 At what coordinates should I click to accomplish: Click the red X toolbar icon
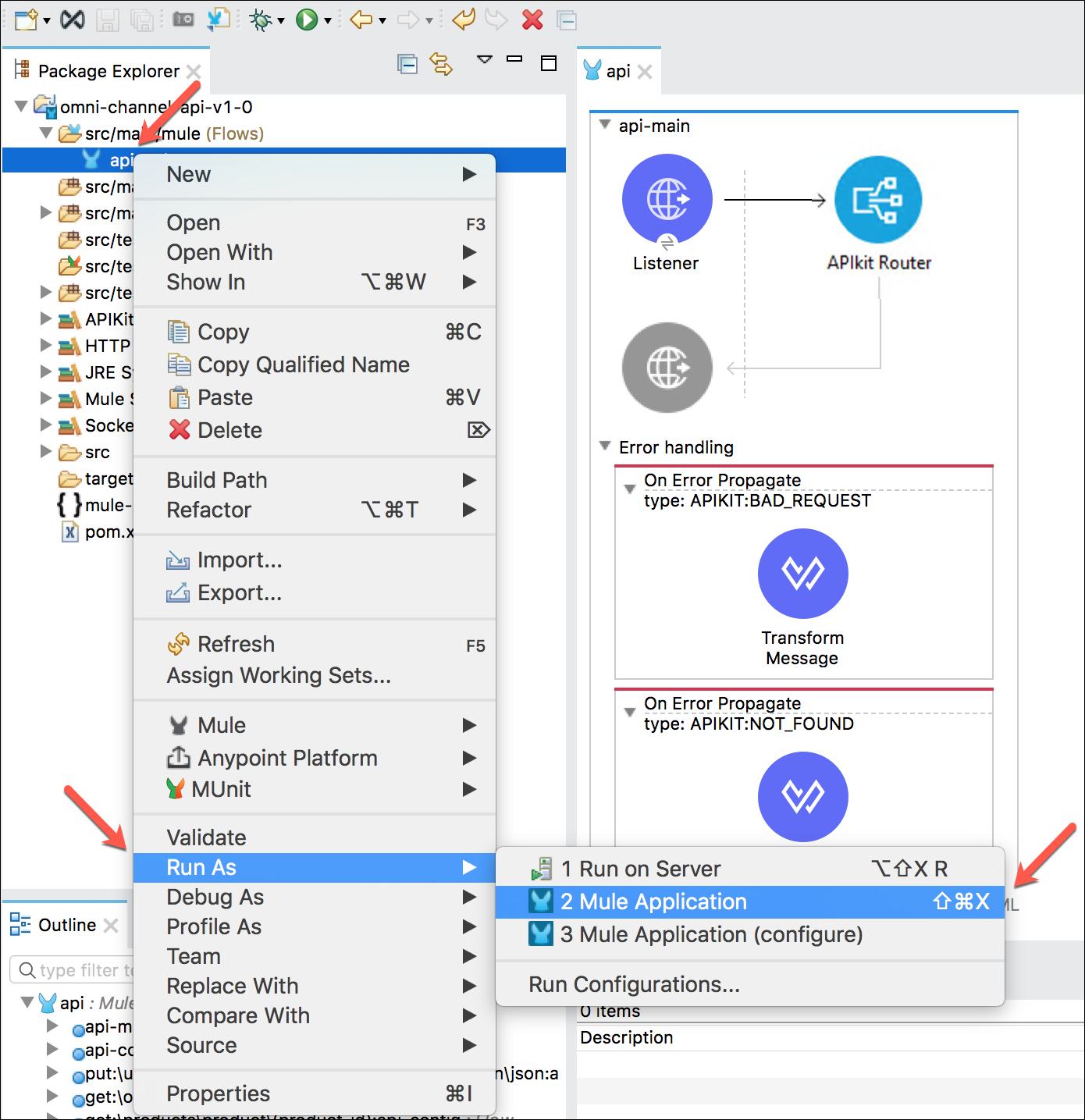pyautogui.click(x=532, y=20)
